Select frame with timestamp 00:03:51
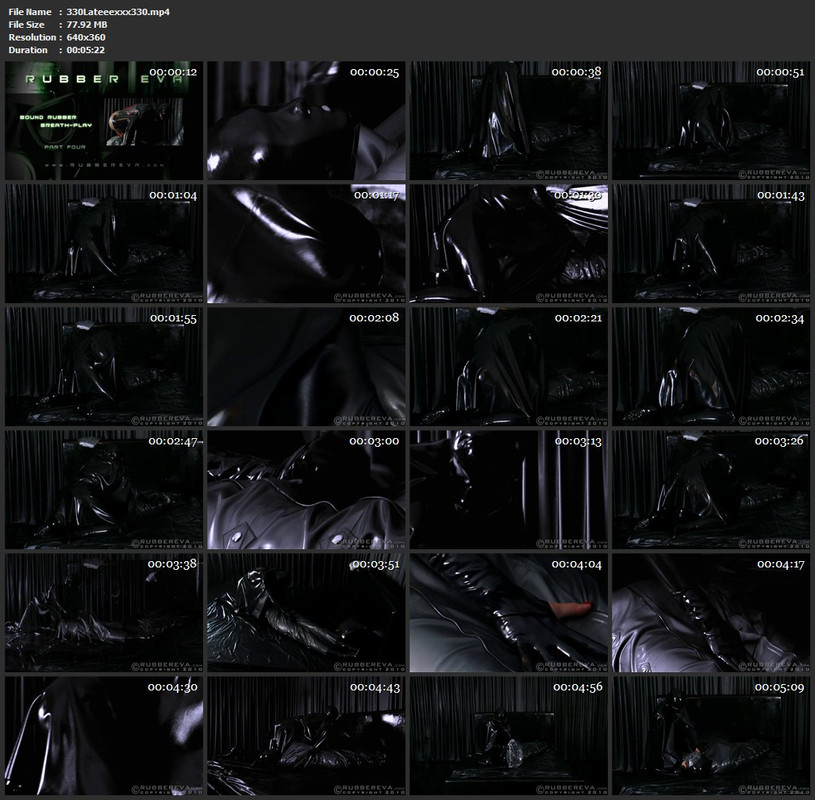The height and width of the screenshot is (800, 815). (x=306, y=612)
